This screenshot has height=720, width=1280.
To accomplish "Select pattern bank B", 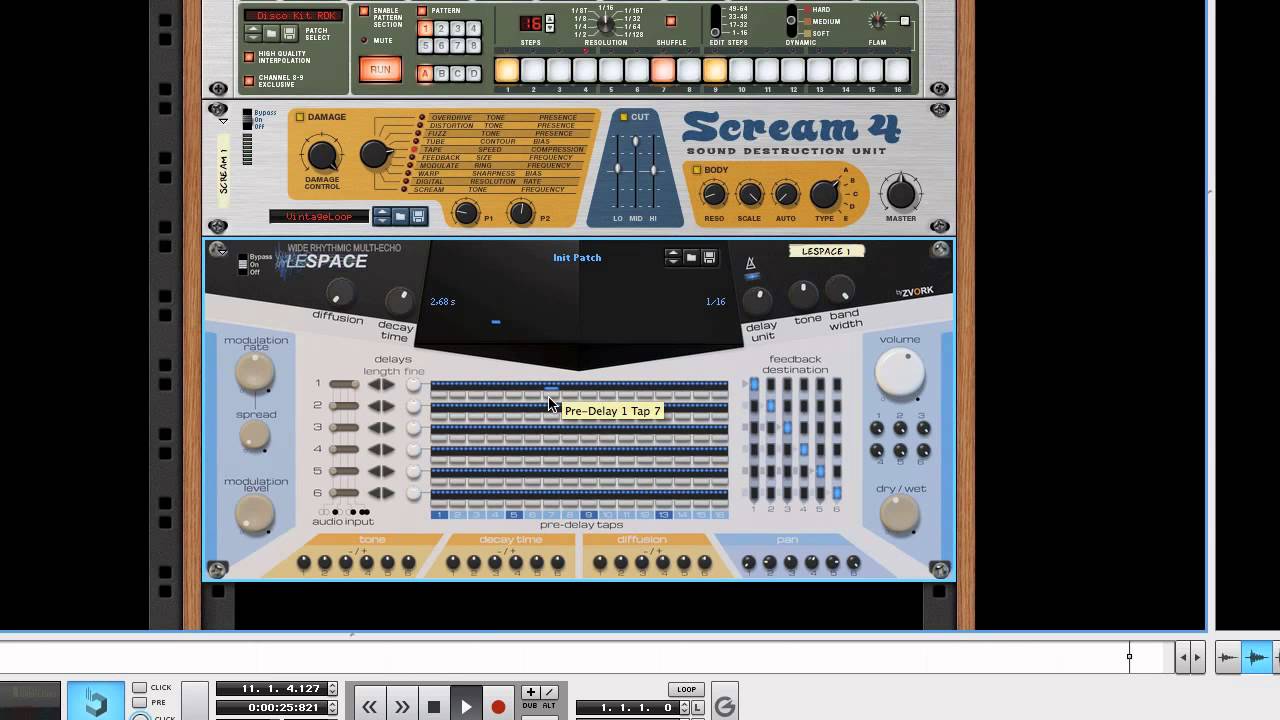I will (x=441, y=73).
